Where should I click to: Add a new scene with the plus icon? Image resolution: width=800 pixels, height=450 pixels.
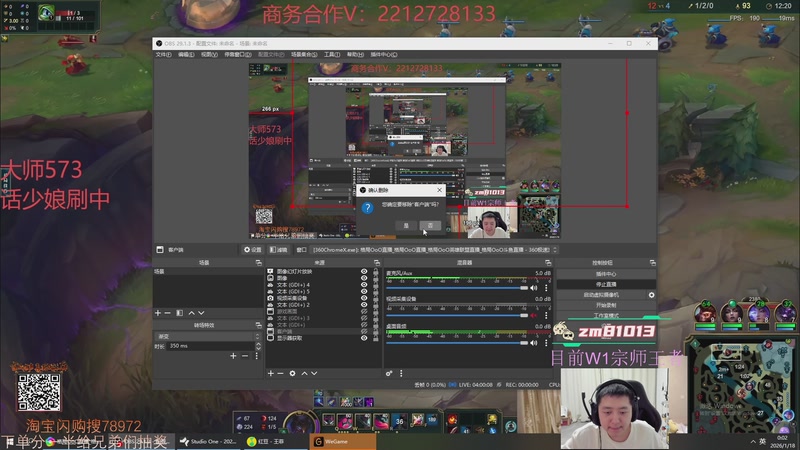[158, 313]
